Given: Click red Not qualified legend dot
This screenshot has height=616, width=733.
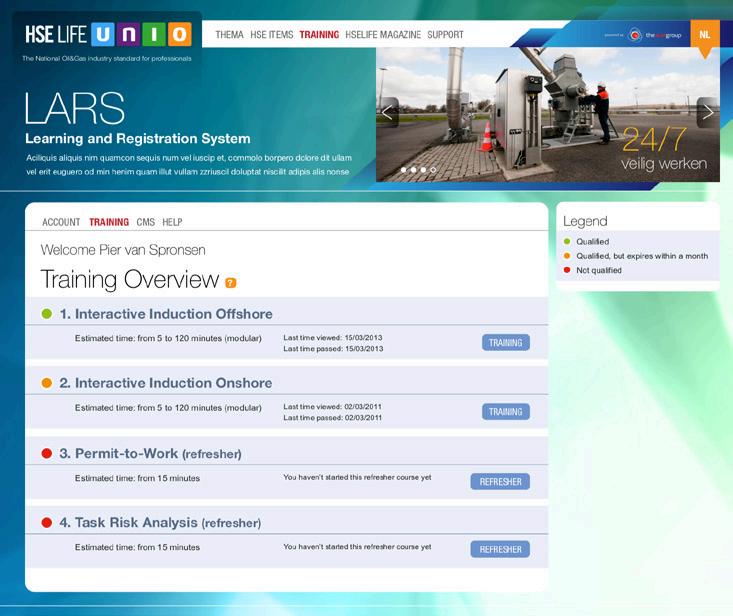Looking at the screenshot, I should [567, 270].
